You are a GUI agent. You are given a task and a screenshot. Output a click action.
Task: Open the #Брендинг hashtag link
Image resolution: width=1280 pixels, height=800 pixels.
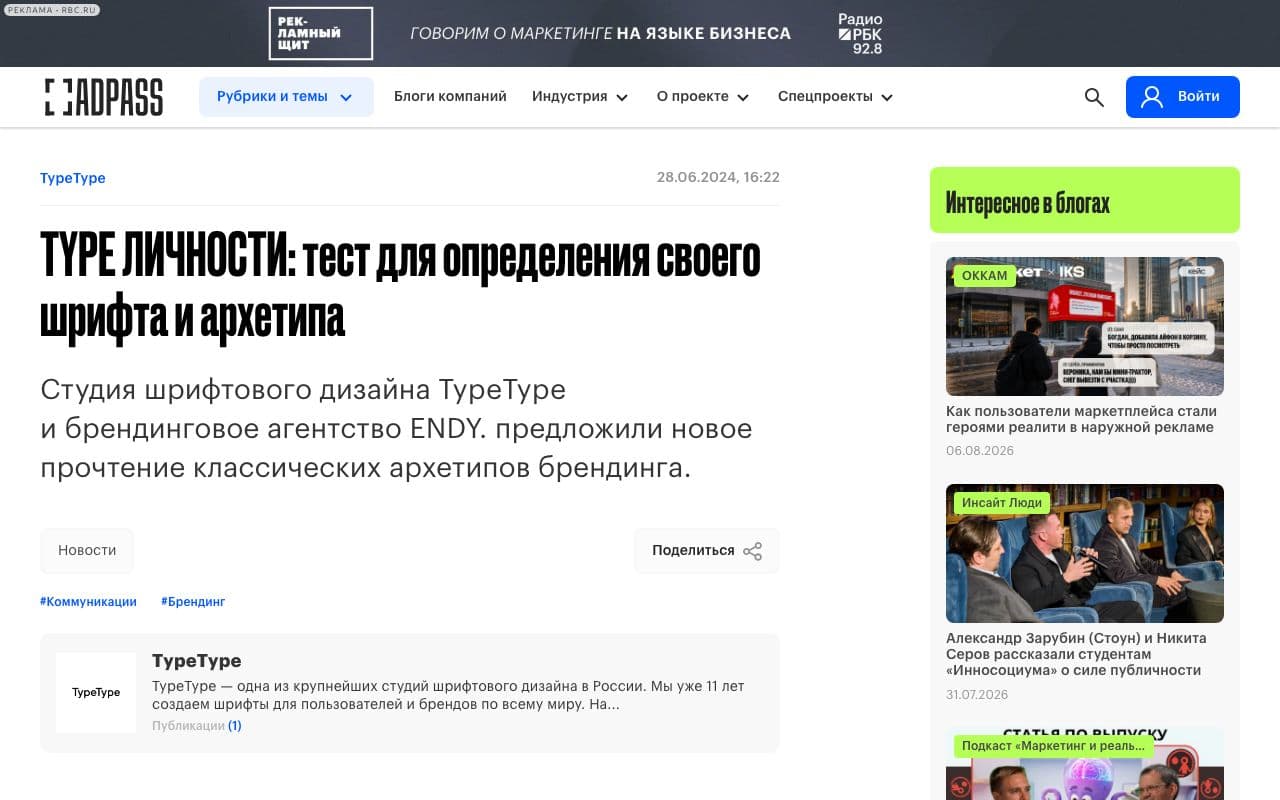tap(193, 602)
